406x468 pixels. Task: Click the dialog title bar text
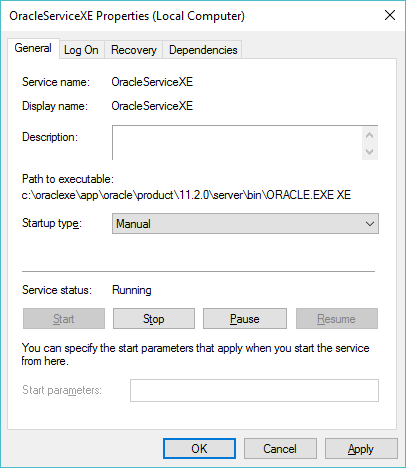127,16
